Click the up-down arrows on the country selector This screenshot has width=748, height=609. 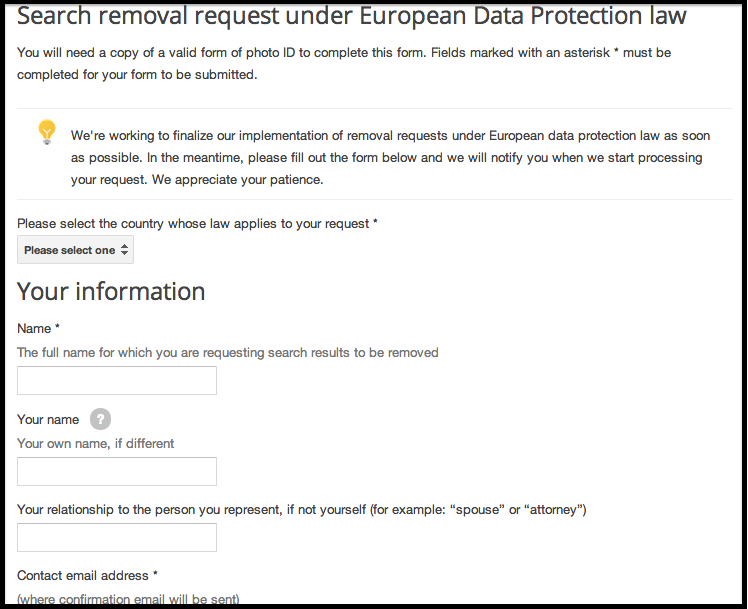125,249
